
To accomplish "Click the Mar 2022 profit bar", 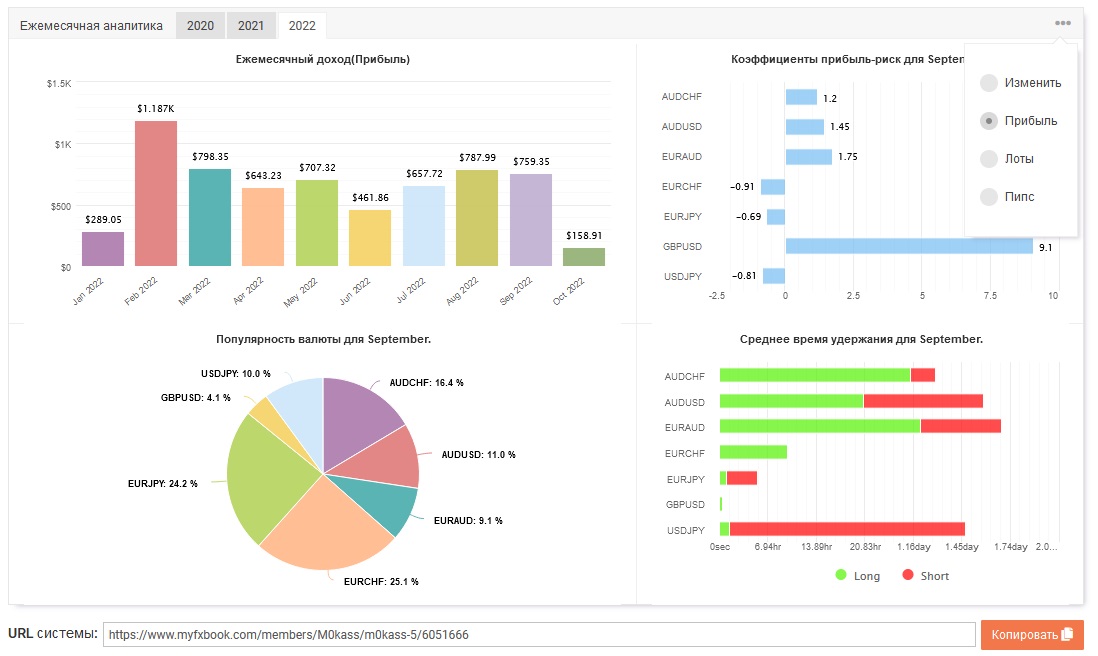I will (210, 217).
